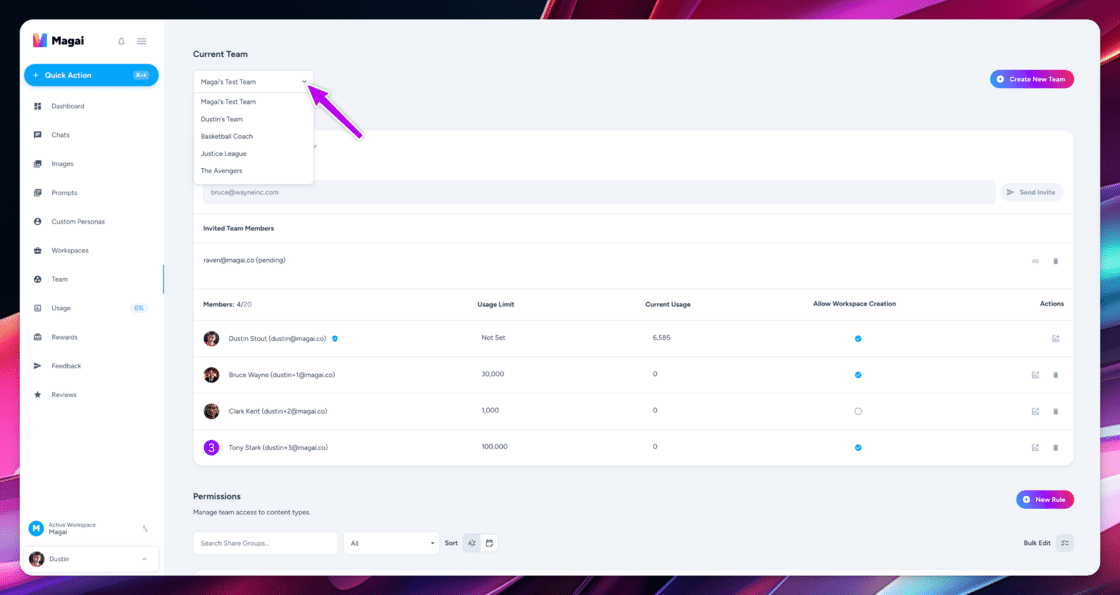Enable workspace creation for Clark Kent

[x=858, y=411]
